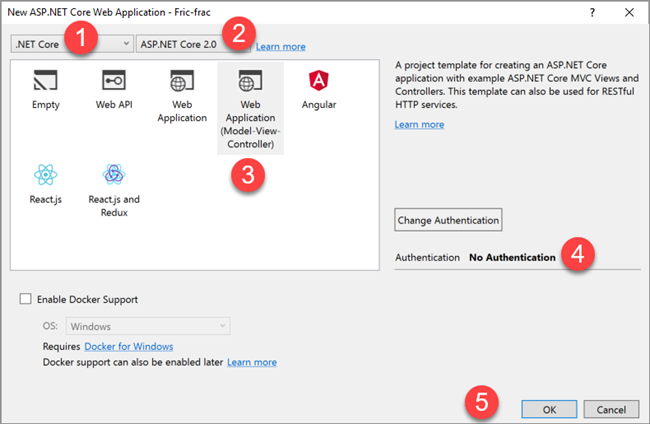Dismiss dialog with Cancel button
The width and height of the screenshot is (650, 424).
[611, 409]
